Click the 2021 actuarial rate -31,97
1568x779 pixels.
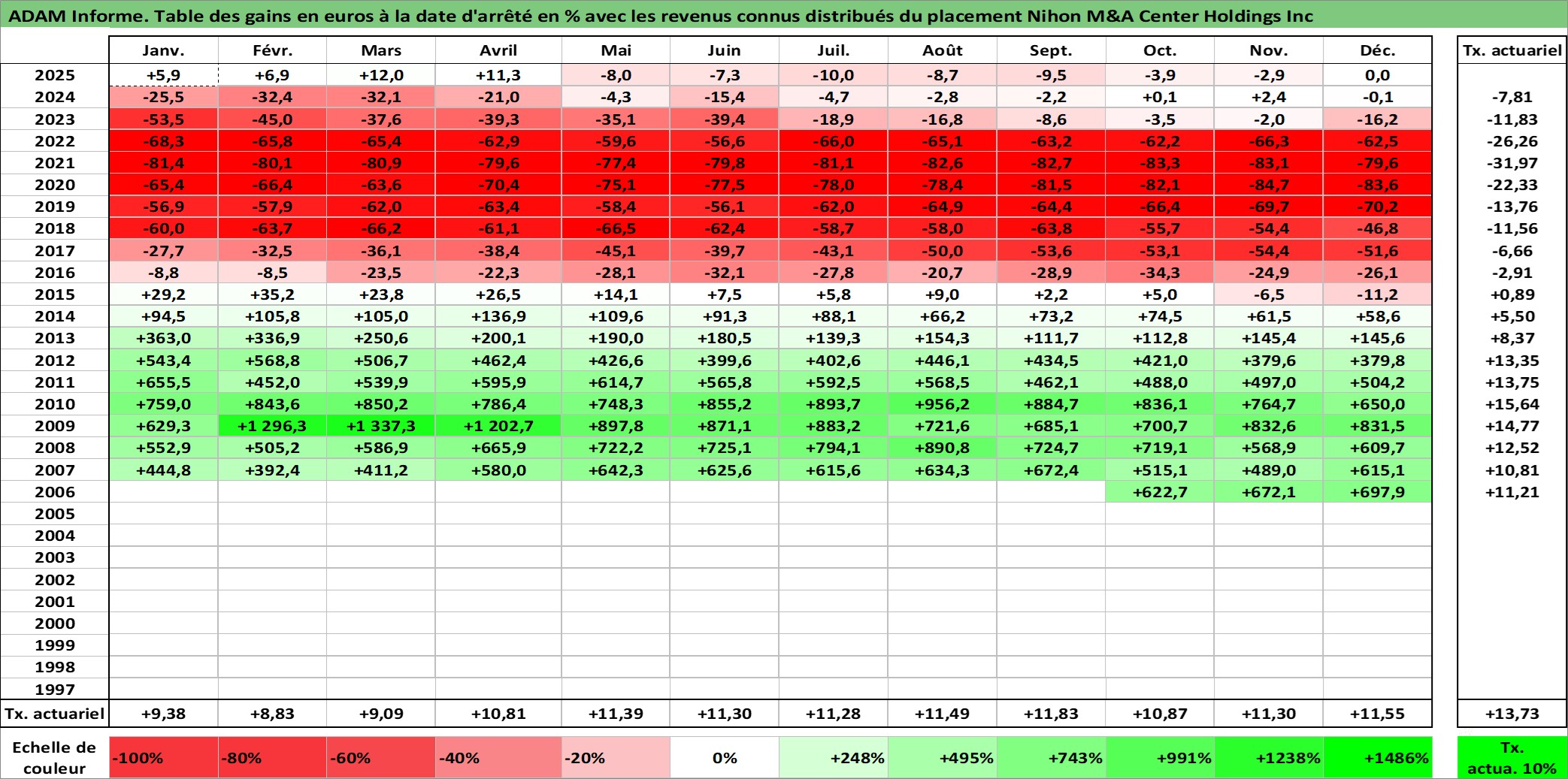1512,163
